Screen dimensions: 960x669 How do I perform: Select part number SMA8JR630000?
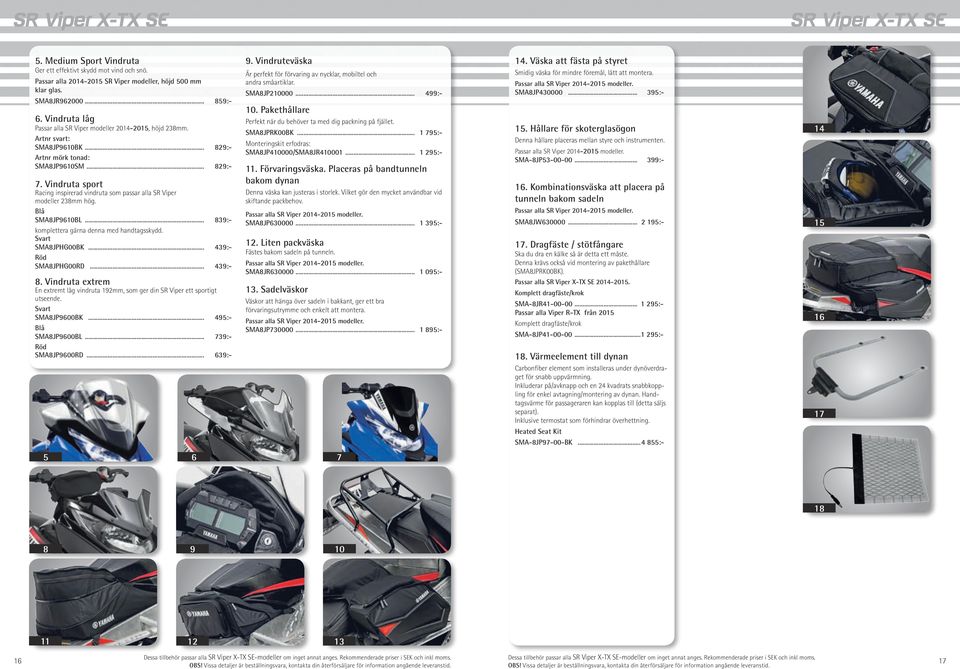(269, 272)
